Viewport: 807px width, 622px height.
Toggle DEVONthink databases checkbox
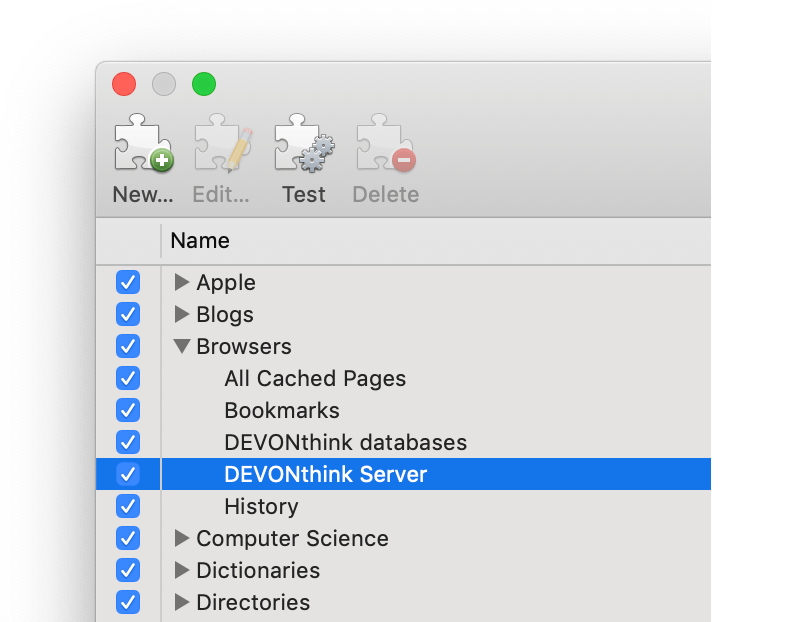coord(128,442)
